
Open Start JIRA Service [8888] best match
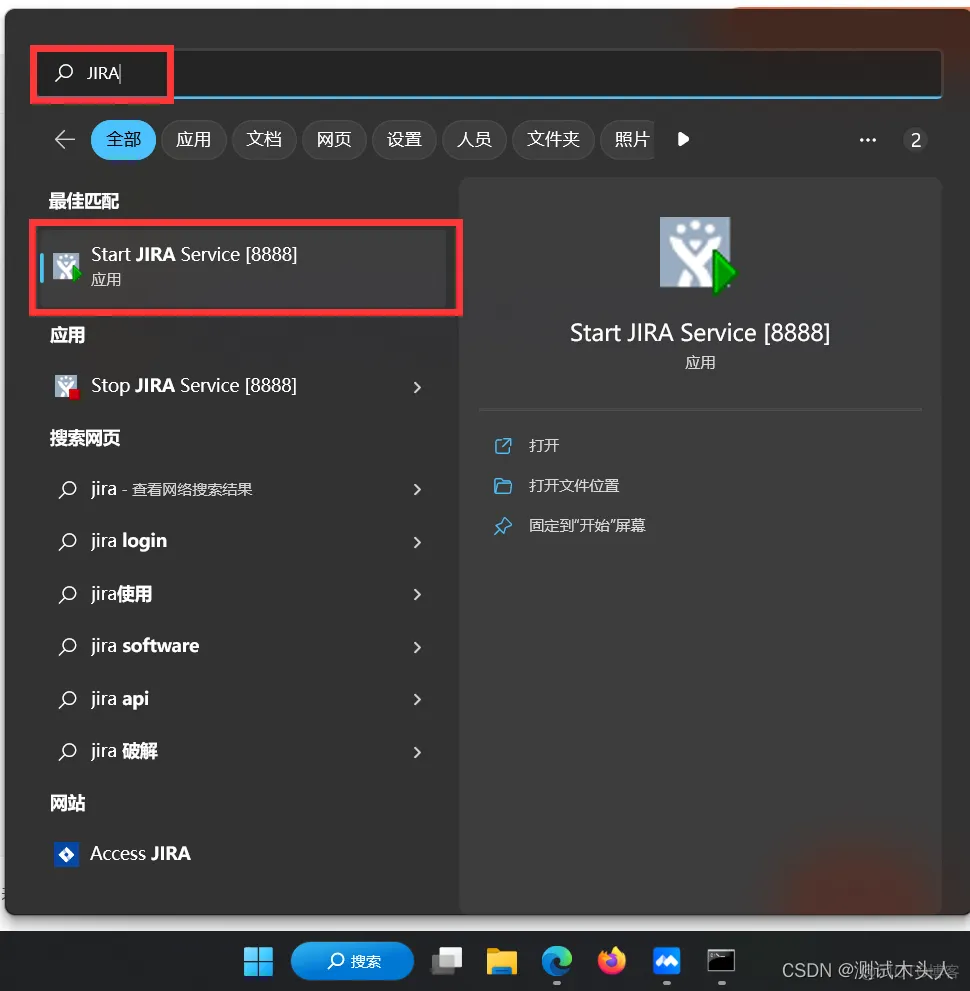(x=243, y=266)
